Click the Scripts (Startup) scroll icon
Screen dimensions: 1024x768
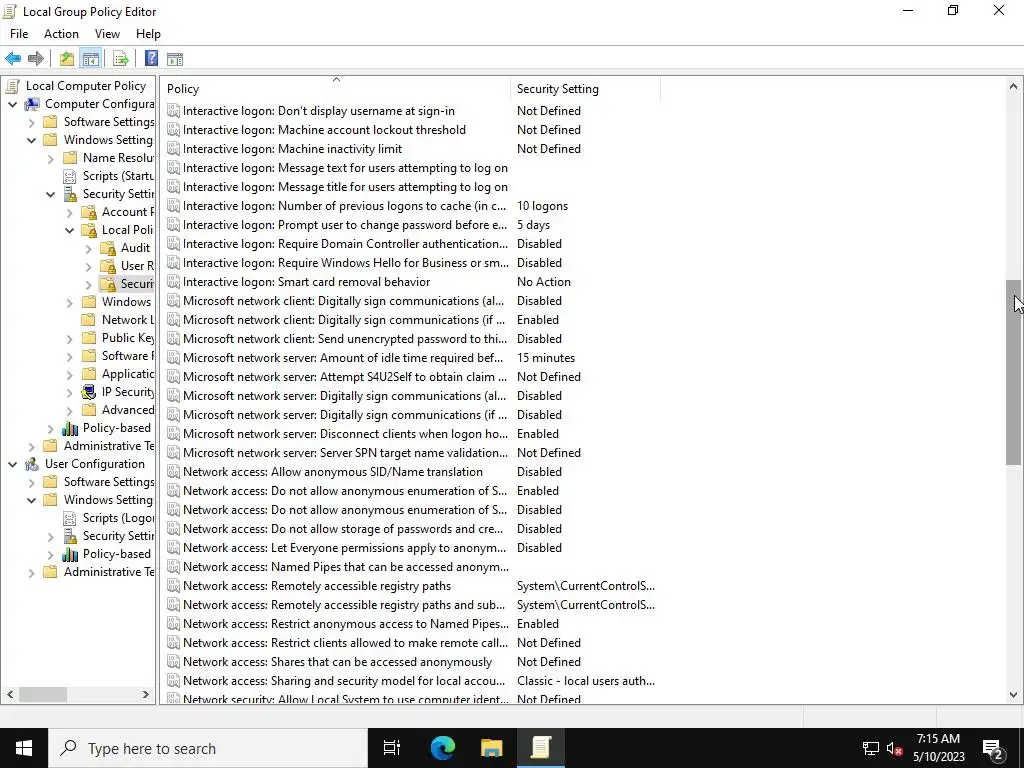pos(69,176)
